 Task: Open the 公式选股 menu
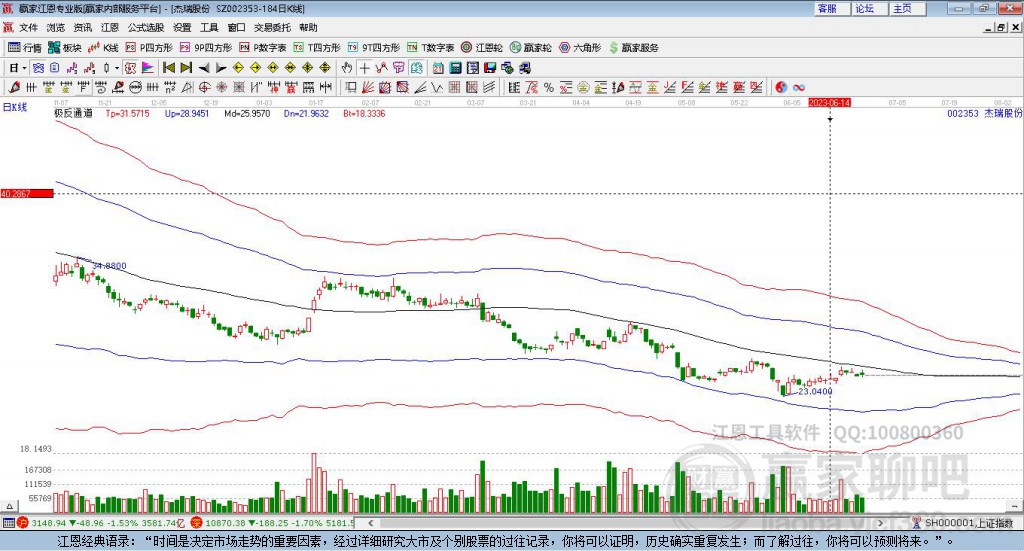[x=146, y=27]
